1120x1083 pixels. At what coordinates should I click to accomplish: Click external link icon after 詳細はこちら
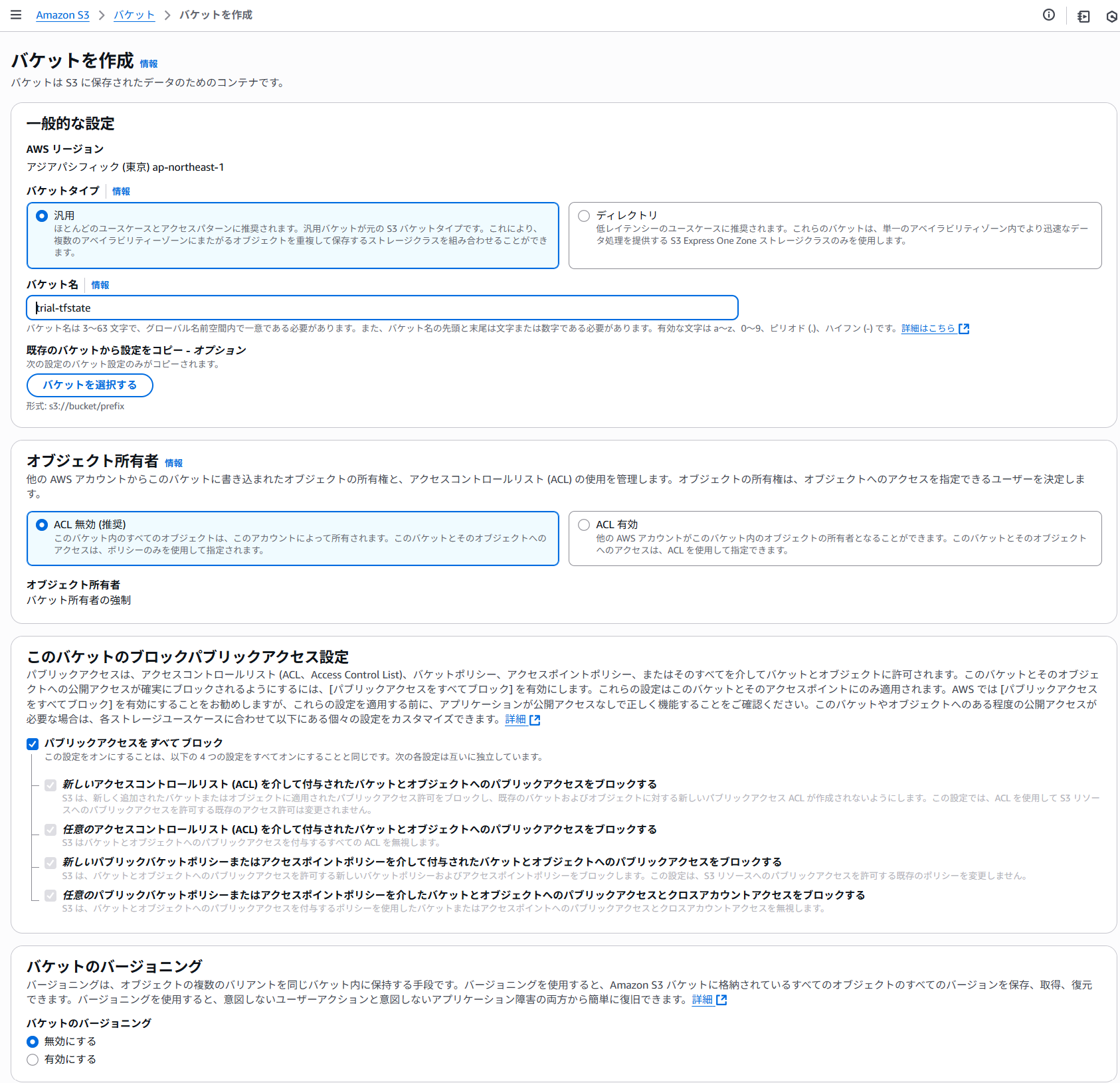point(964,328)
